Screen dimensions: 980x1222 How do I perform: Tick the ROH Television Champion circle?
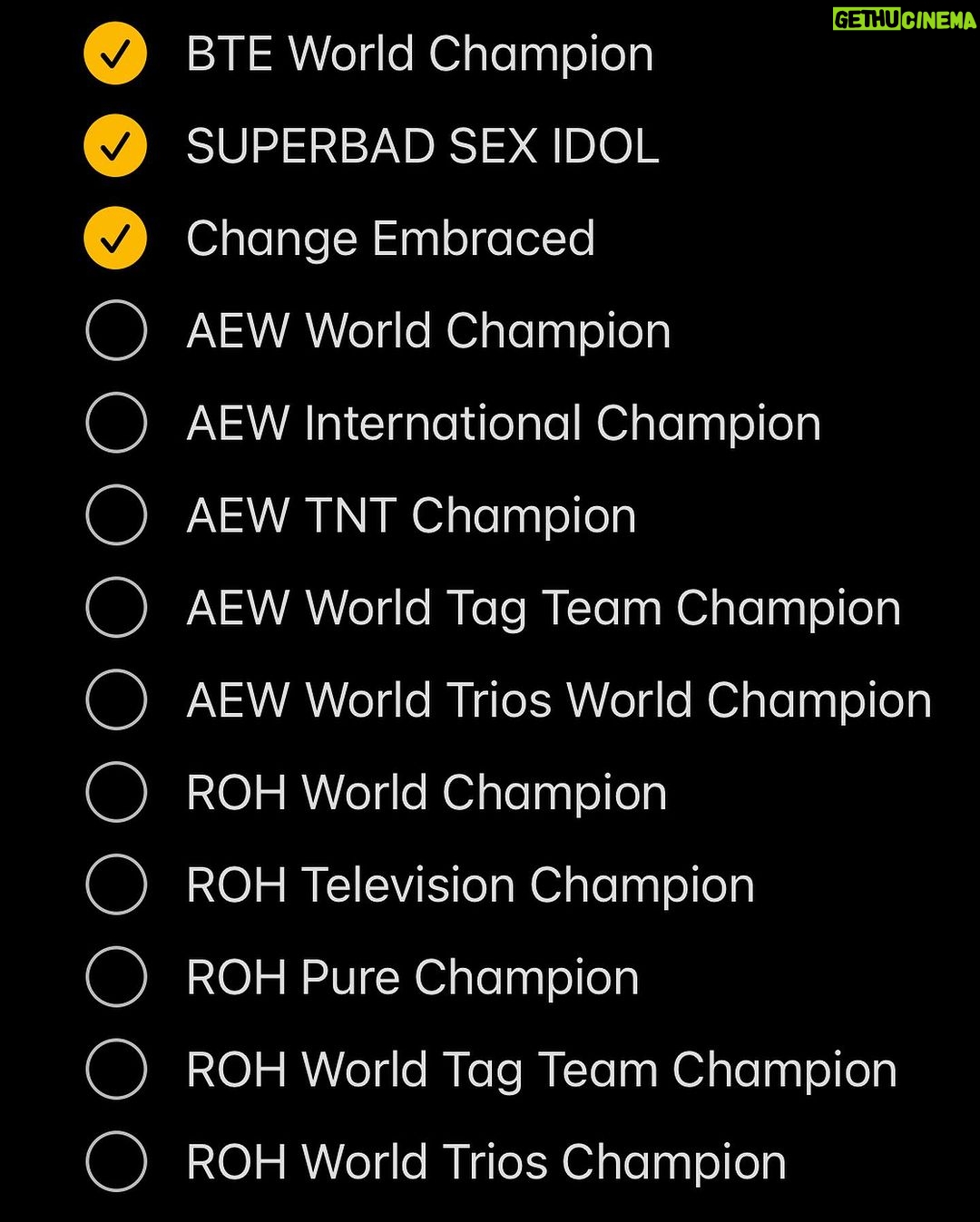[x=116, y=885]
